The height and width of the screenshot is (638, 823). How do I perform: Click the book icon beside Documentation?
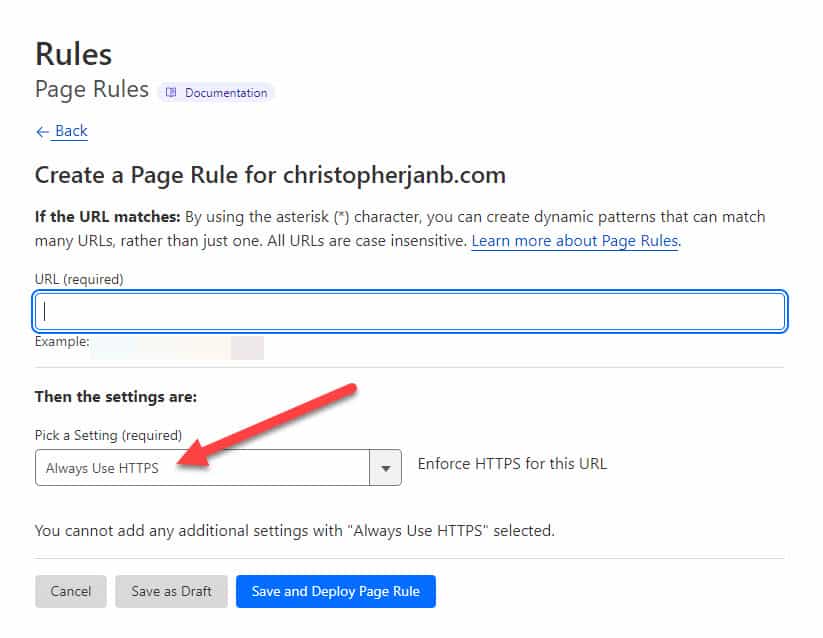click(x=171, y=93)
